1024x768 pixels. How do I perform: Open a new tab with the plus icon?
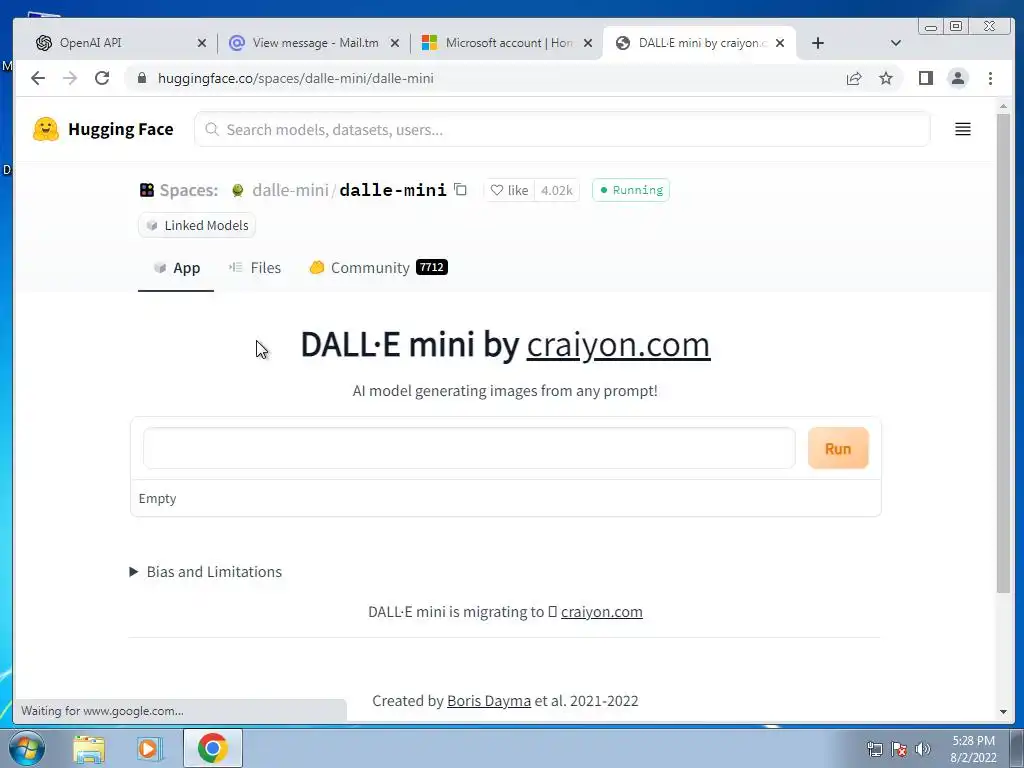coord(818,43)
